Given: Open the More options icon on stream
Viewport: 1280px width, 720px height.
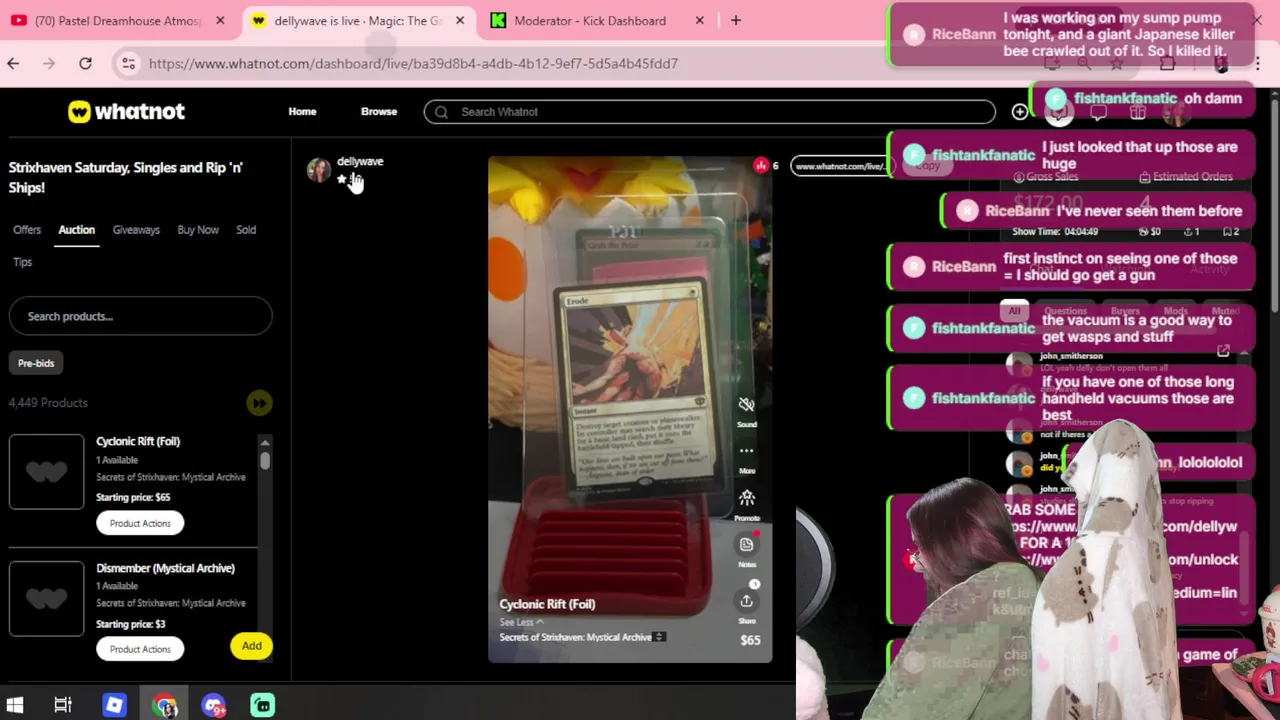Looking at the screenshot, I should (746, 451).
